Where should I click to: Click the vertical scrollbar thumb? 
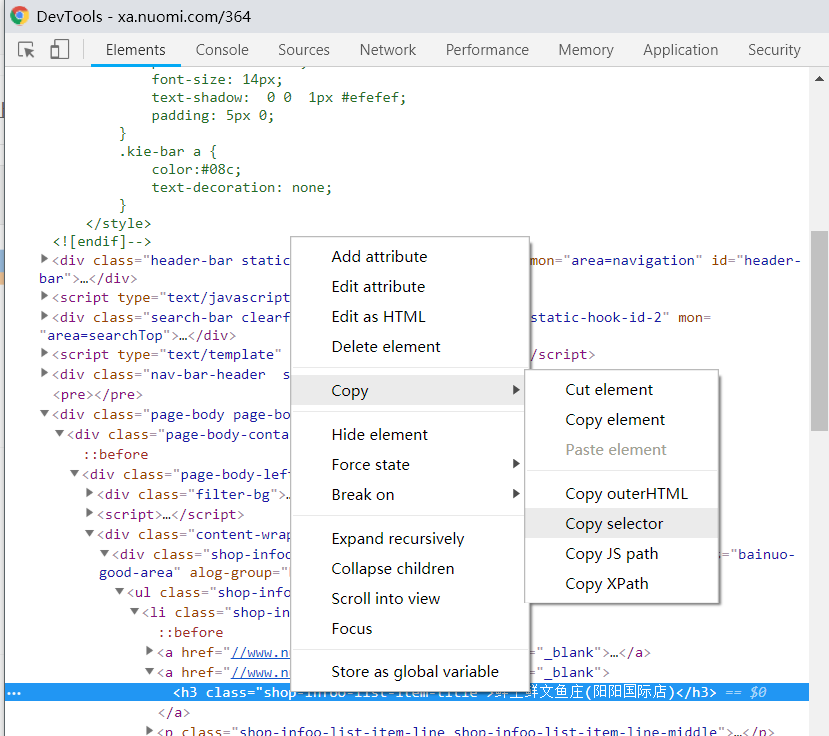[819, 331]
